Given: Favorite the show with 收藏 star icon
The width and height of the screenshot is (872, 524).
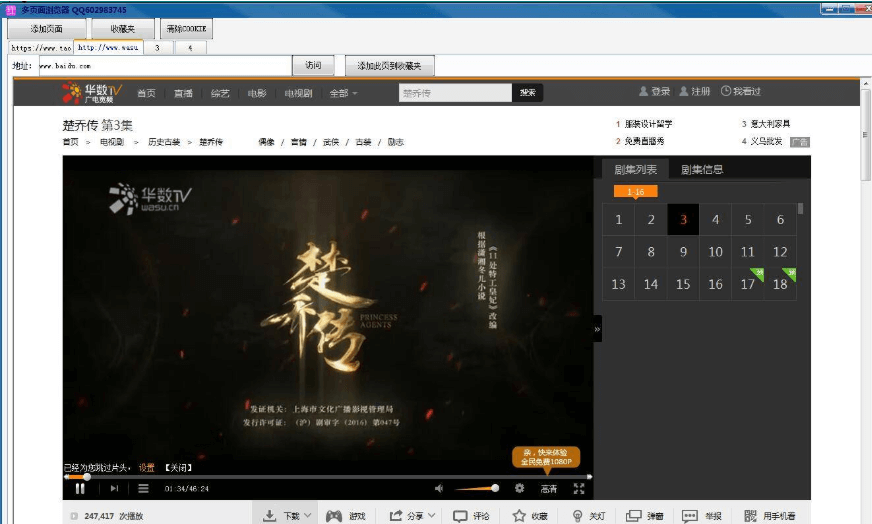Looking at the screenshot, I should pos(519,516).
